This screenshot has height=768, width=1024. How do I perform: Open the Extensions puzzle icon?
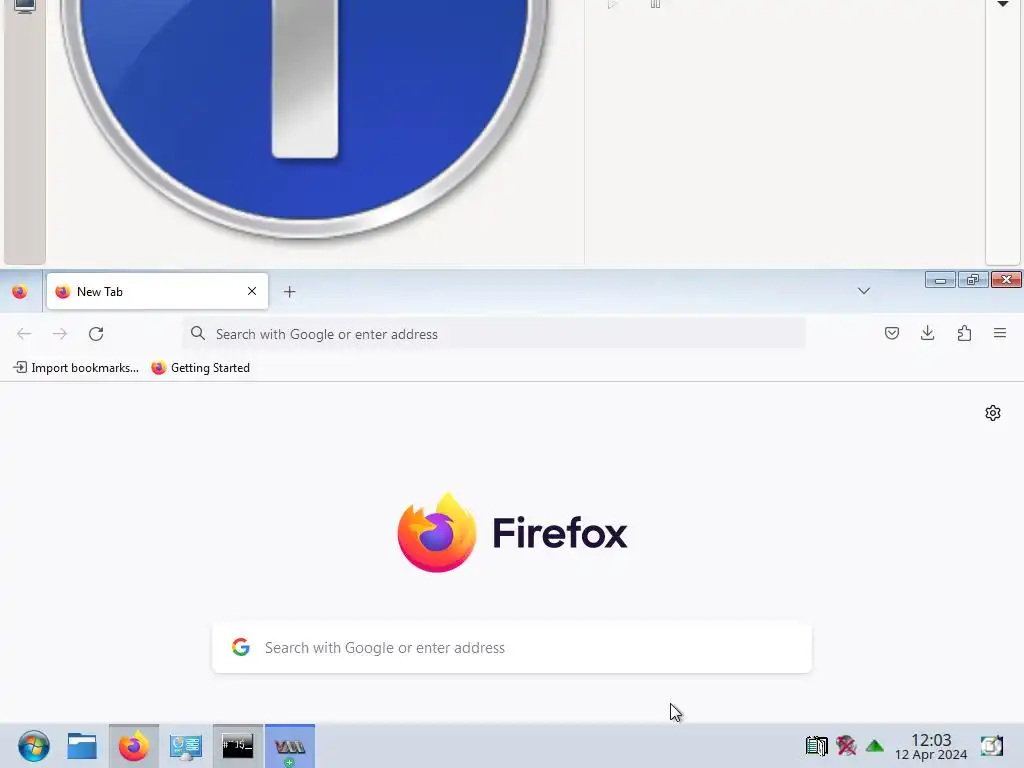click(964, 333)
